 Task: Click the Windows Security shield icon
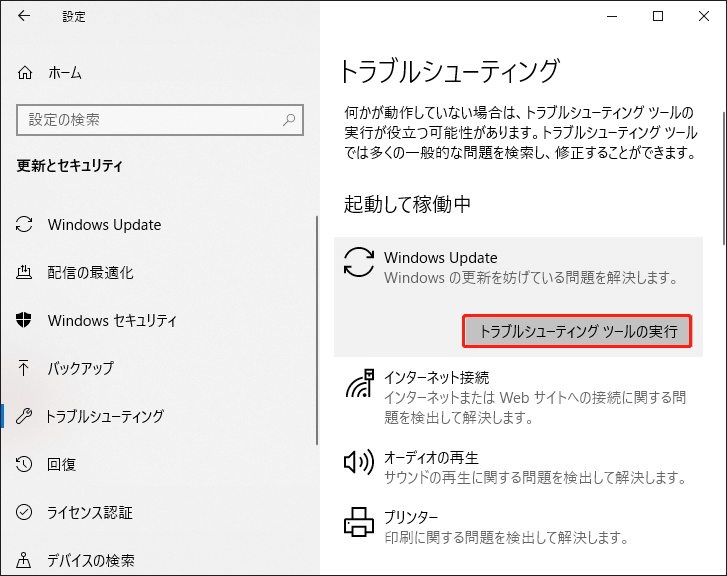(24, 320)
